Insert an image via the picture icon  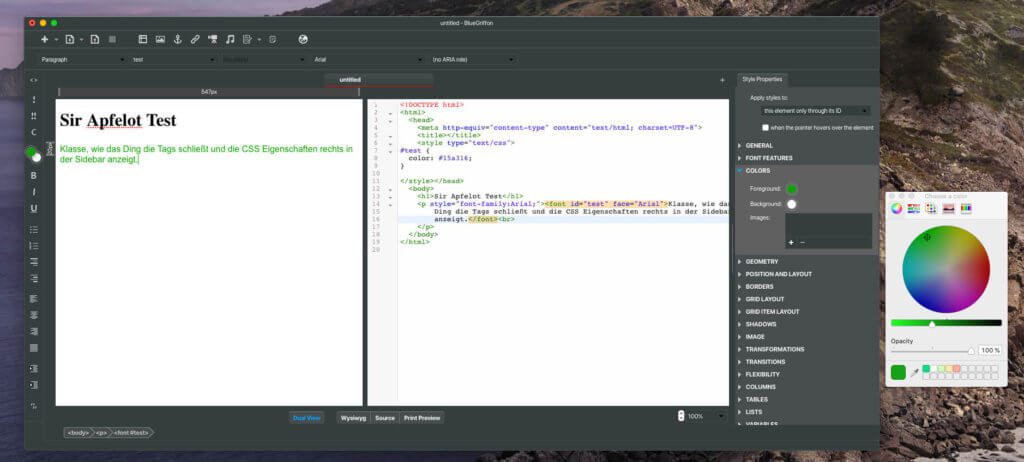(x=160, y=39)
